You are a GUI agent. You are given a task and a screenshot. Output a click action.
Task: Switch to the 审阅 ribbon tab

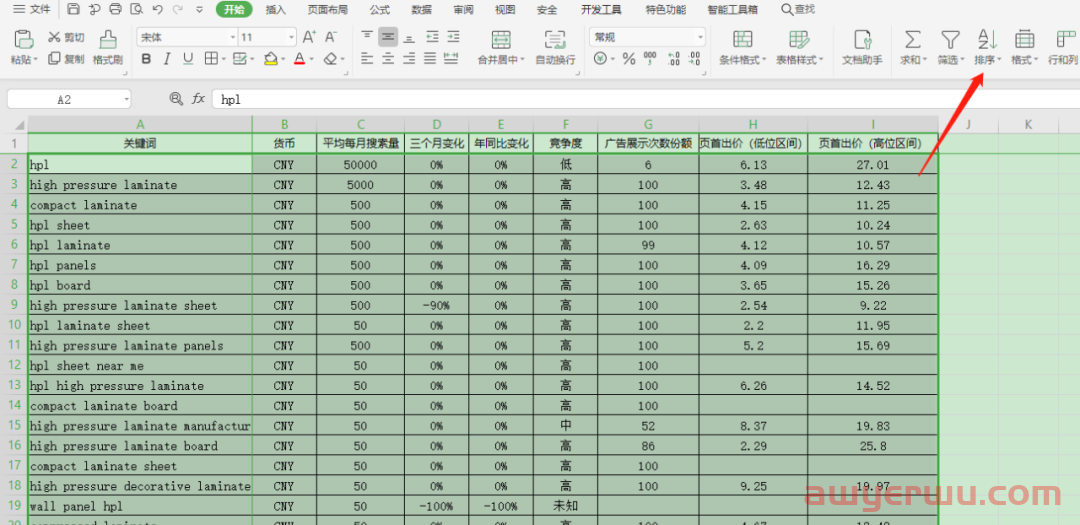(x=464, y=10)
